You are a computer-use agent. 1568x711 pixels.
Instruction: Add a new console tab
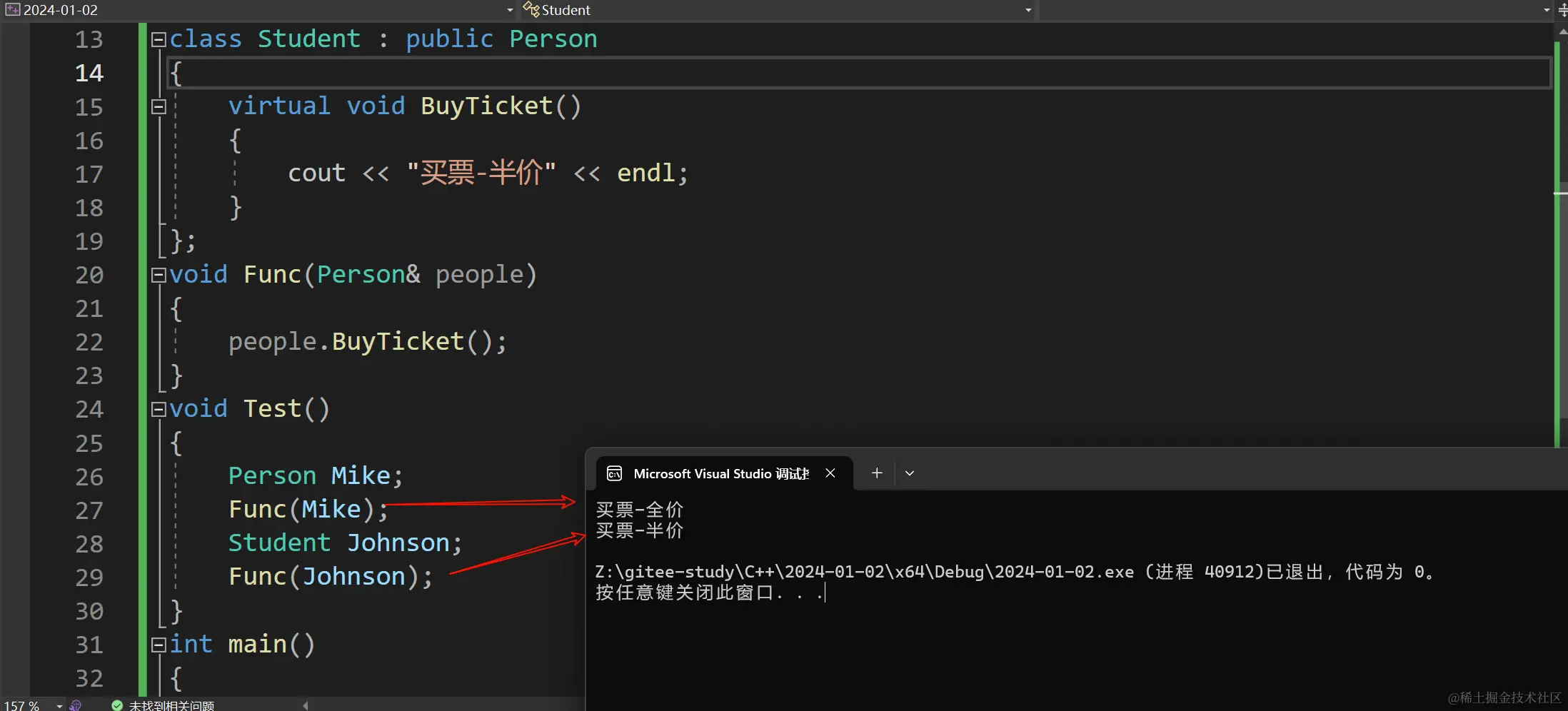click(x=877, y=473)
